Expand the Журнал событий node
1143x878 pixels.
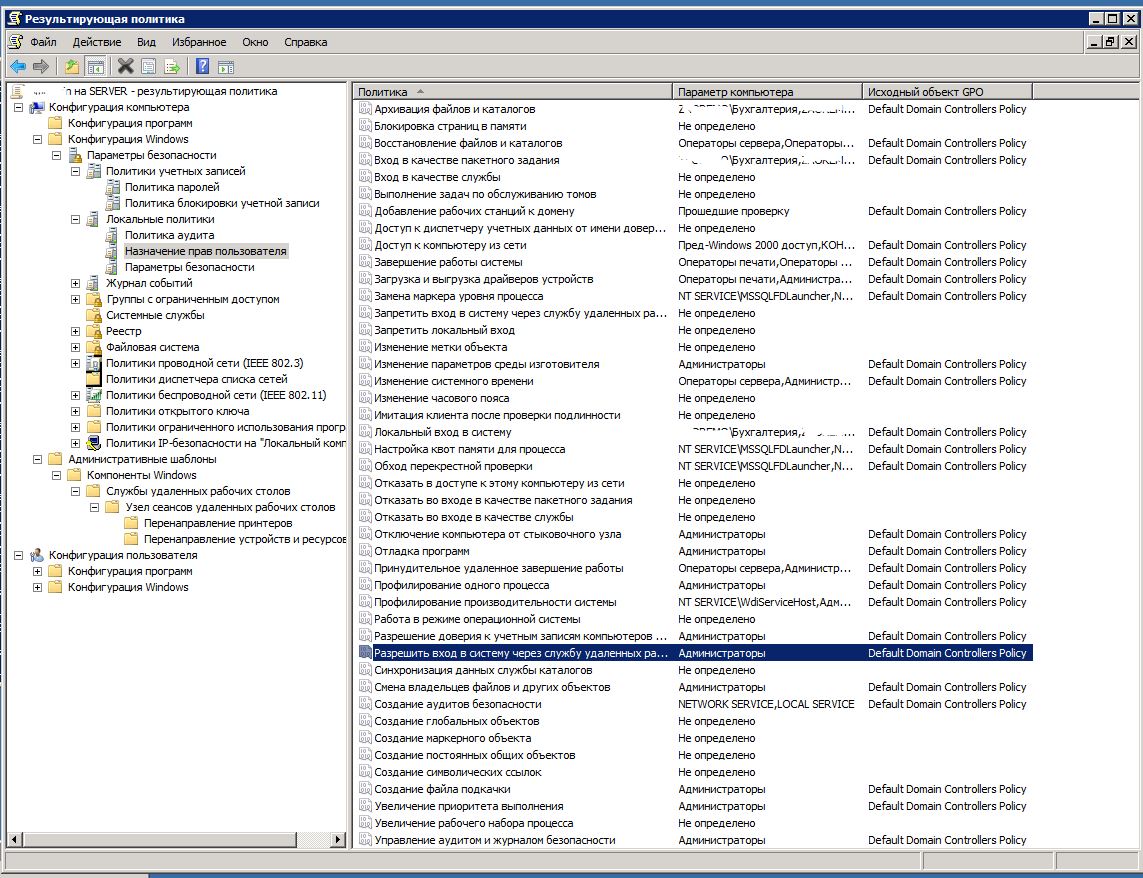point(75,283)
